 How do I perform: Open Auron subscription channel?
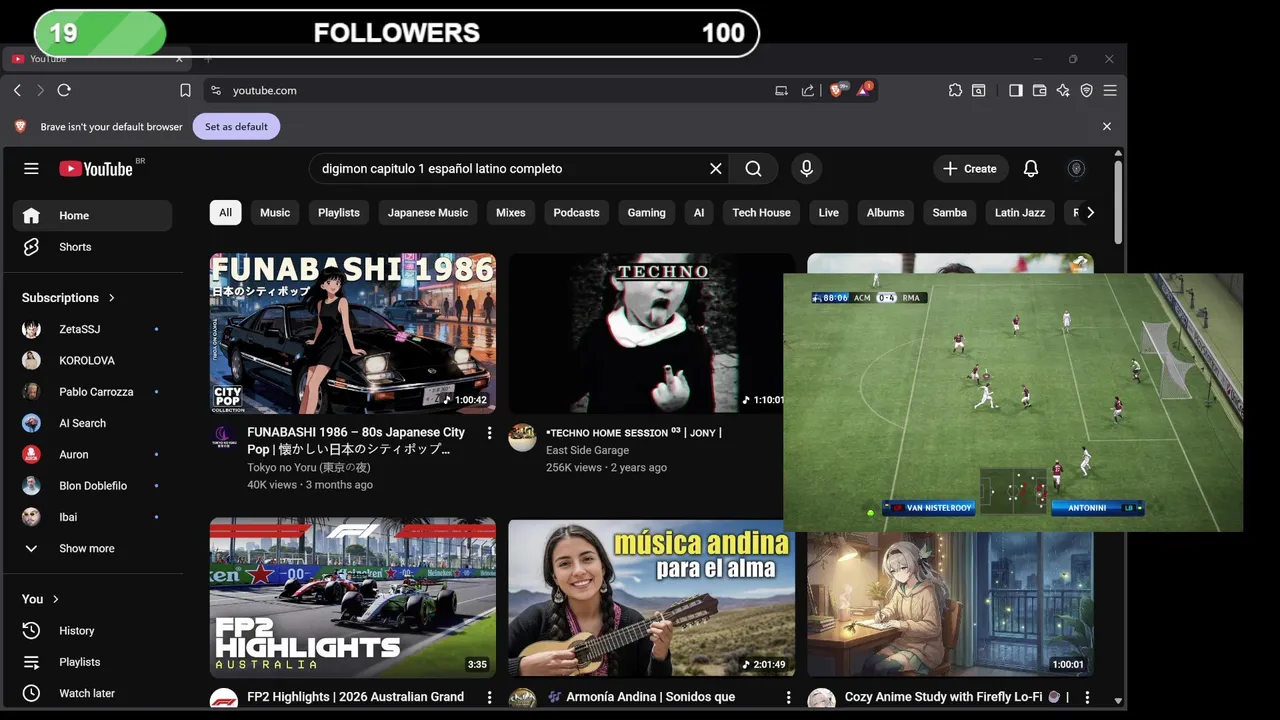[x=92, y=454]
